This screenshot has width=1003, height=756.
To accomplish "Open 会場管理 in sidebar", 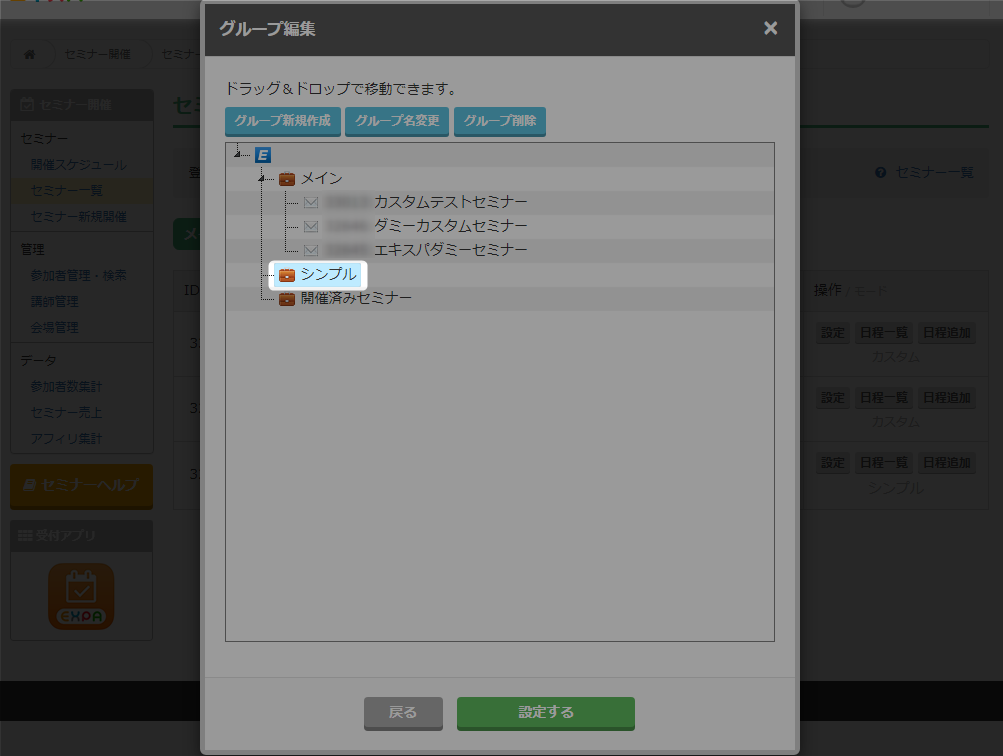I will click(55, 327).
